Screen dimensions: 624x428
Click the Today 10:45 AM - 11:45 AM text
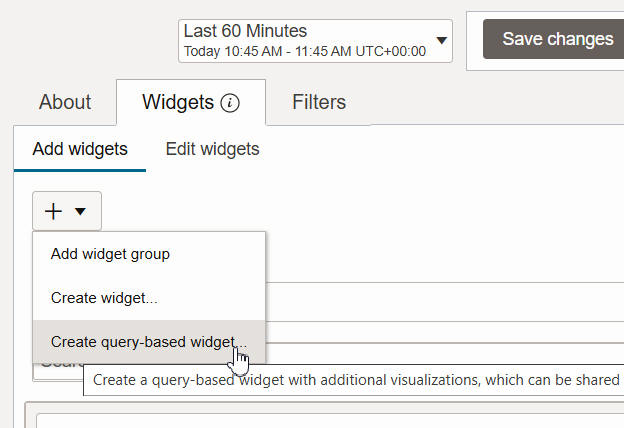pos(304,51)
